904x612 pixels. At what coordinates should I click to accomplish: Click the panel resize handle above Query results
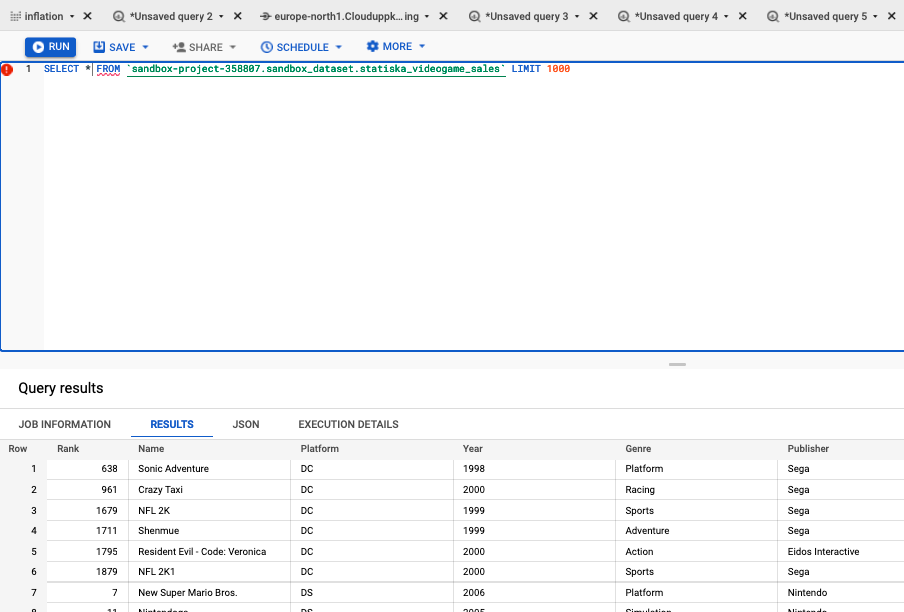pos(677,364)
